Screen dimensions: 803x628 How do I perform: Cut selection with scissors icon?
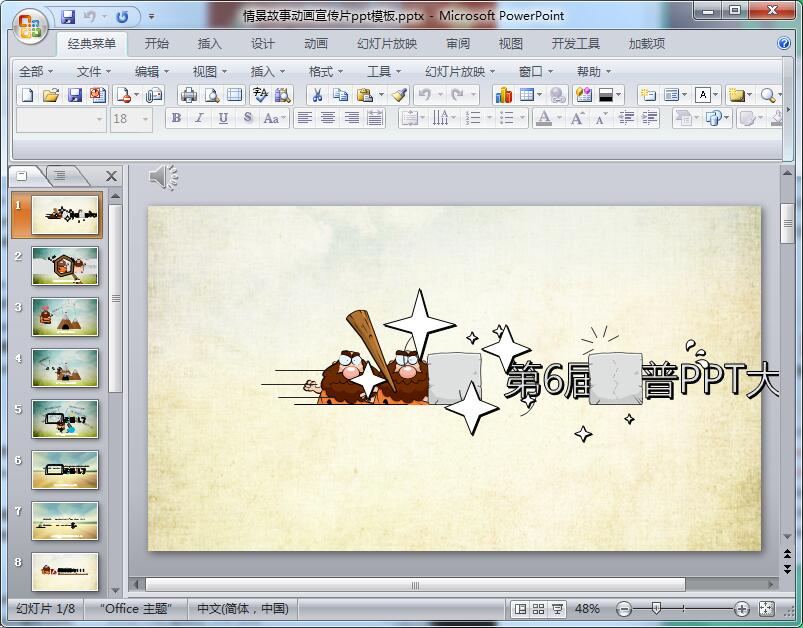point(317,95)
